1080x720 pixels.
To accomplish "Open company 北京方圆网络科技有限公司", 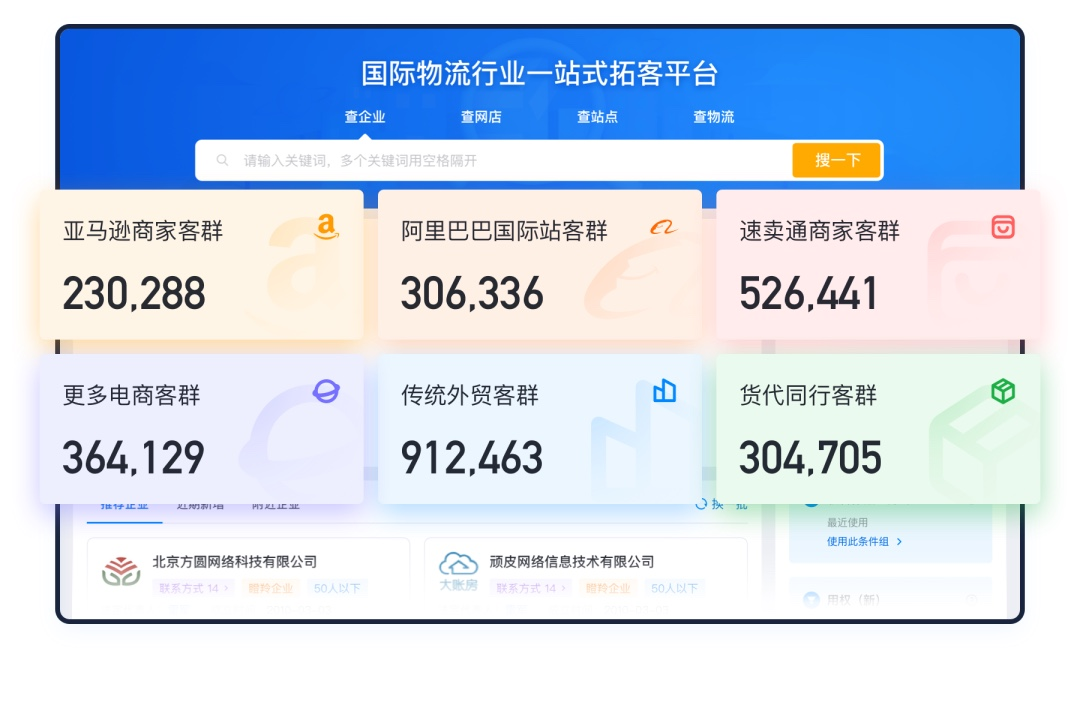I will tap(235, 562).
